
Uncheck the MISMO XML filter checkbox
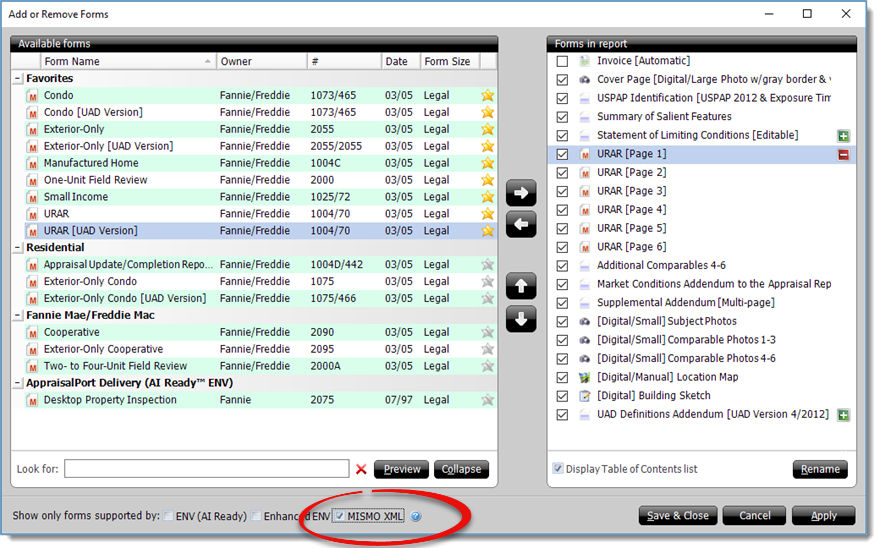[x=340, y=516]
